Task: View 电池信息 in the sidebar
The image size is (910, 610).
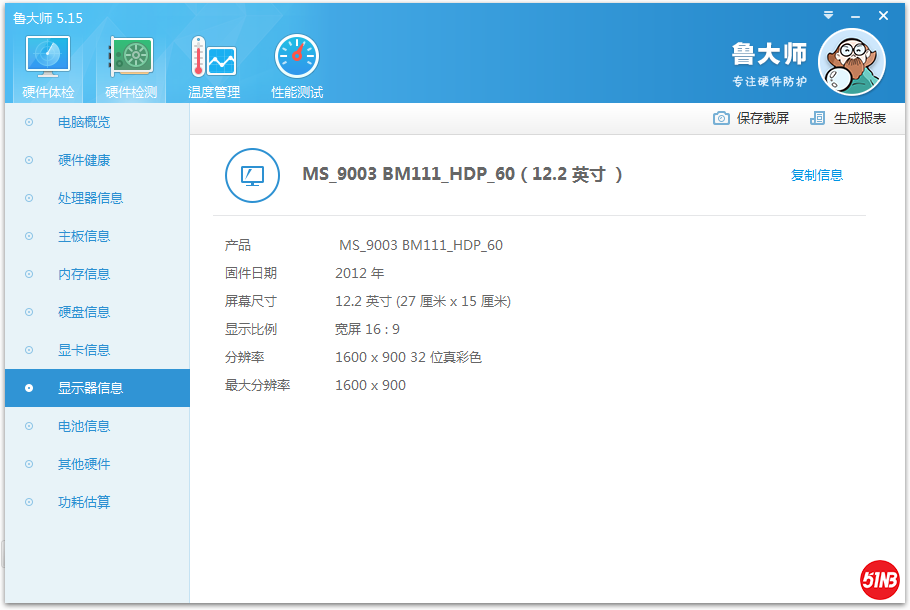Action: coord(84,426)
